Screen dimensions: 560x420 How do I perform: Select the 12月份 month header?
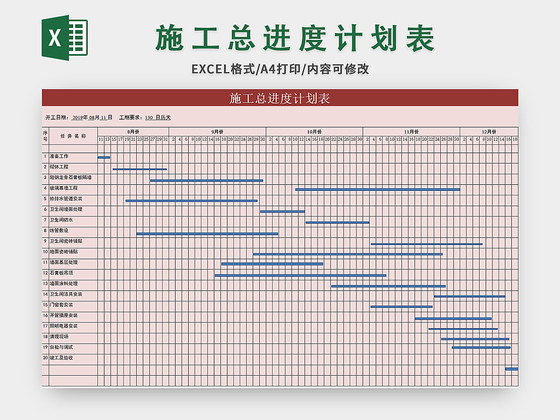coord(489,132)
